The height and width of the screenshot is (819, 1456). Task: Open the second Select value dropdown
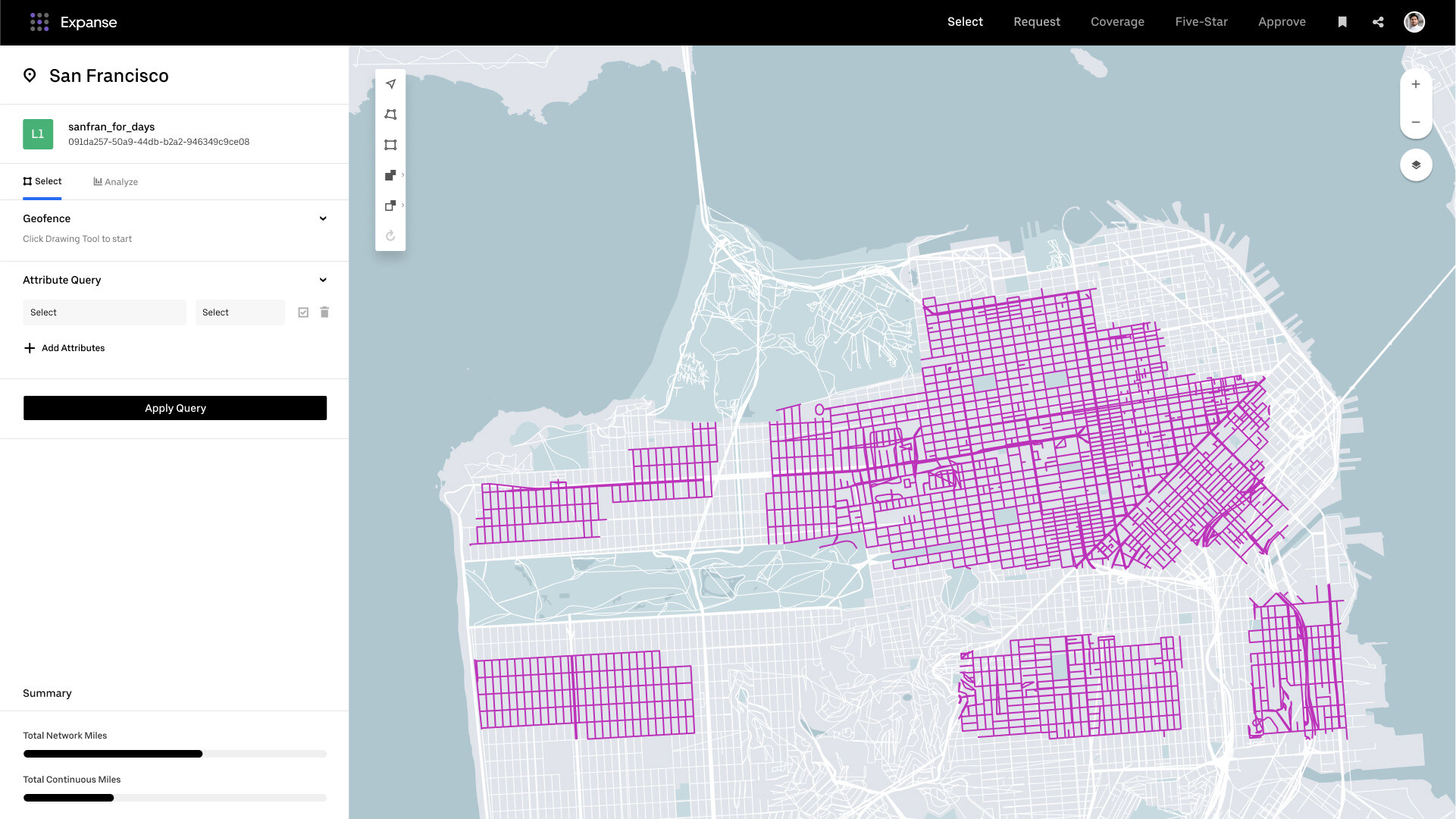[x=240, y=312]
